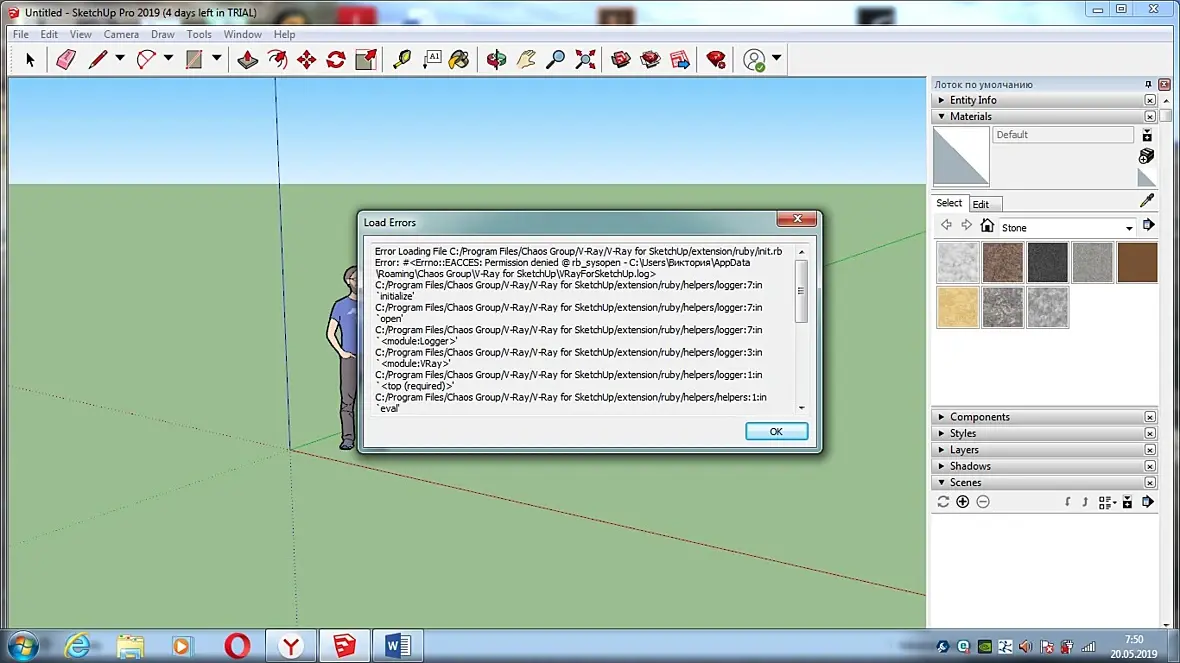The image size is (1180, 663).
Task: Click the current material preview thumbnail
Action: (961, 156)
